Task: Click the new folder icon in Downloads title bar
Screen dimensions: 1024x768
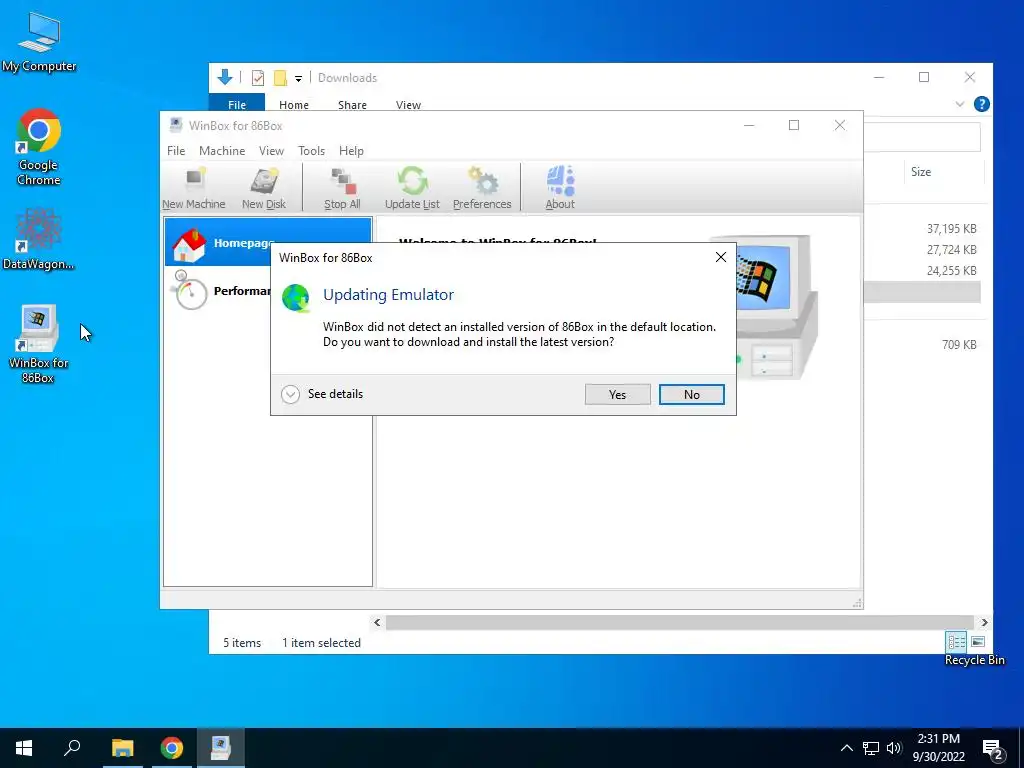Action: (280, 78)
